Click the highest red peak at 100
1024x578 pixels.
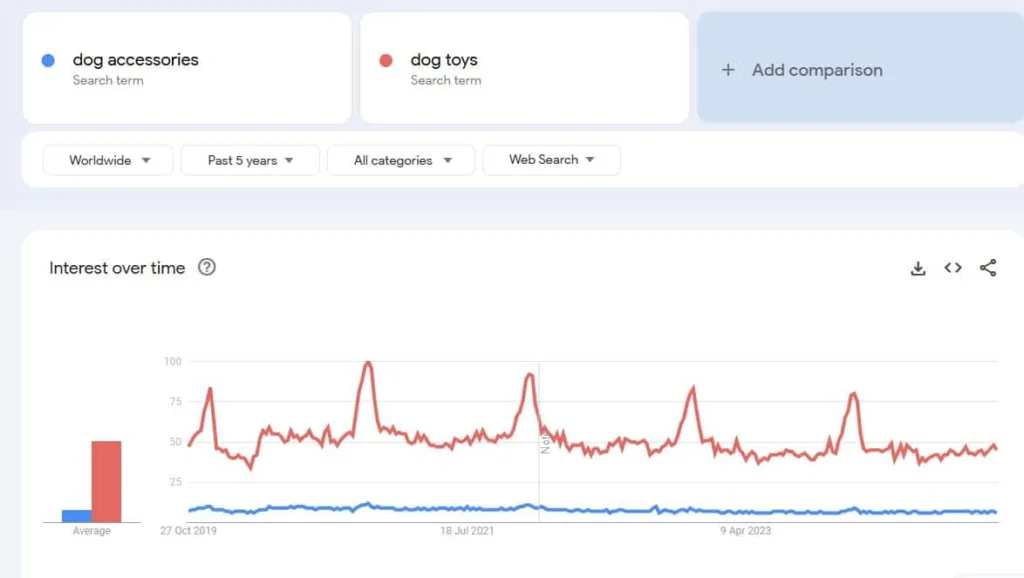click(369, 363)
